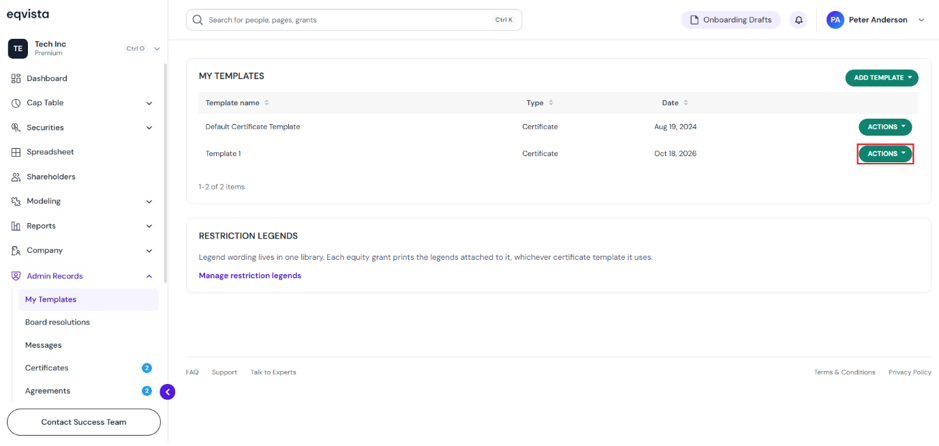Click the Cap Table pie icon

point(16,103)
